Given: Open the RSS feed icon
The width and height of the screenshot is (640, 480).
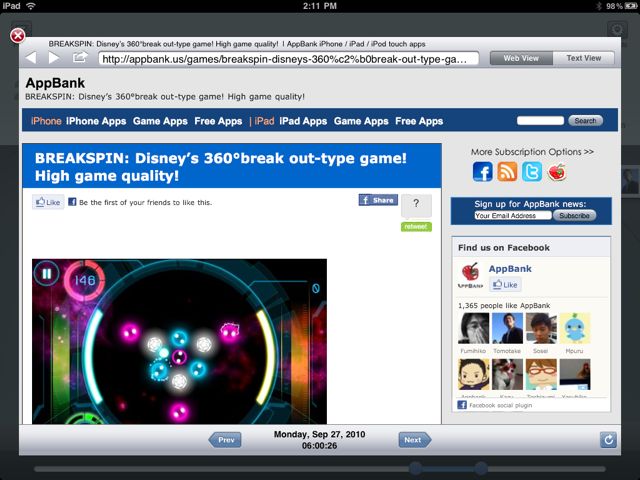Looking at the screenshot, I should [x=507, y=171].
